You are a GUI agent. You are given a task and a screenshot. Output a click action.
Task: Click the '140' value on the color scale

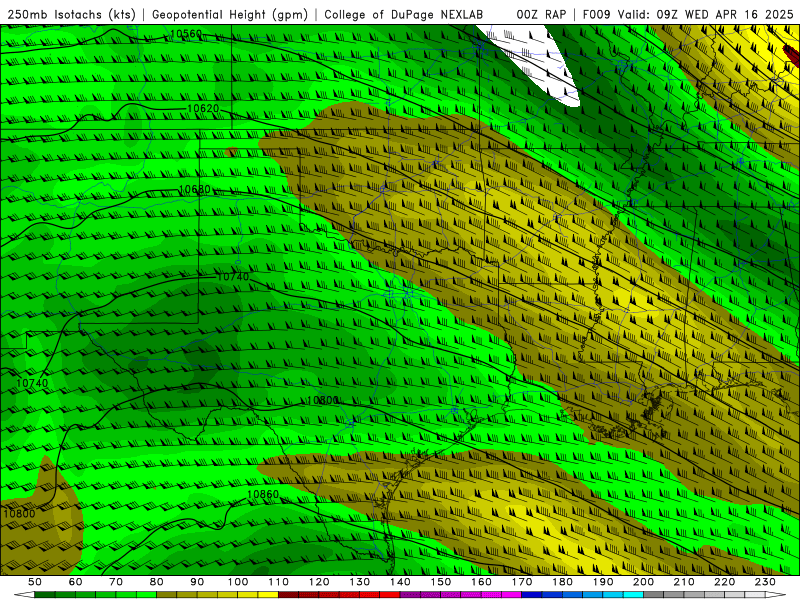[401, 582]
